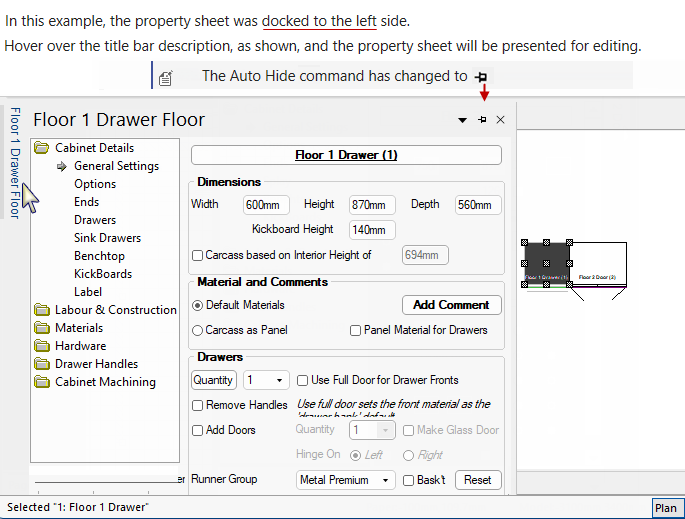
Task: Enable Carcass based on Interior Height checkbox
Action: tap(198, 256)
